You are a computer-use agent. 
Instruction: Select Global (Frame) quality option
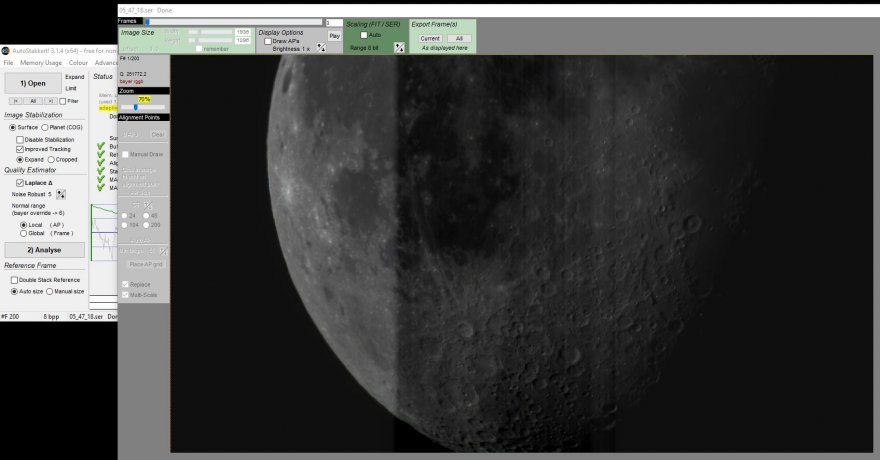(24, 233)
